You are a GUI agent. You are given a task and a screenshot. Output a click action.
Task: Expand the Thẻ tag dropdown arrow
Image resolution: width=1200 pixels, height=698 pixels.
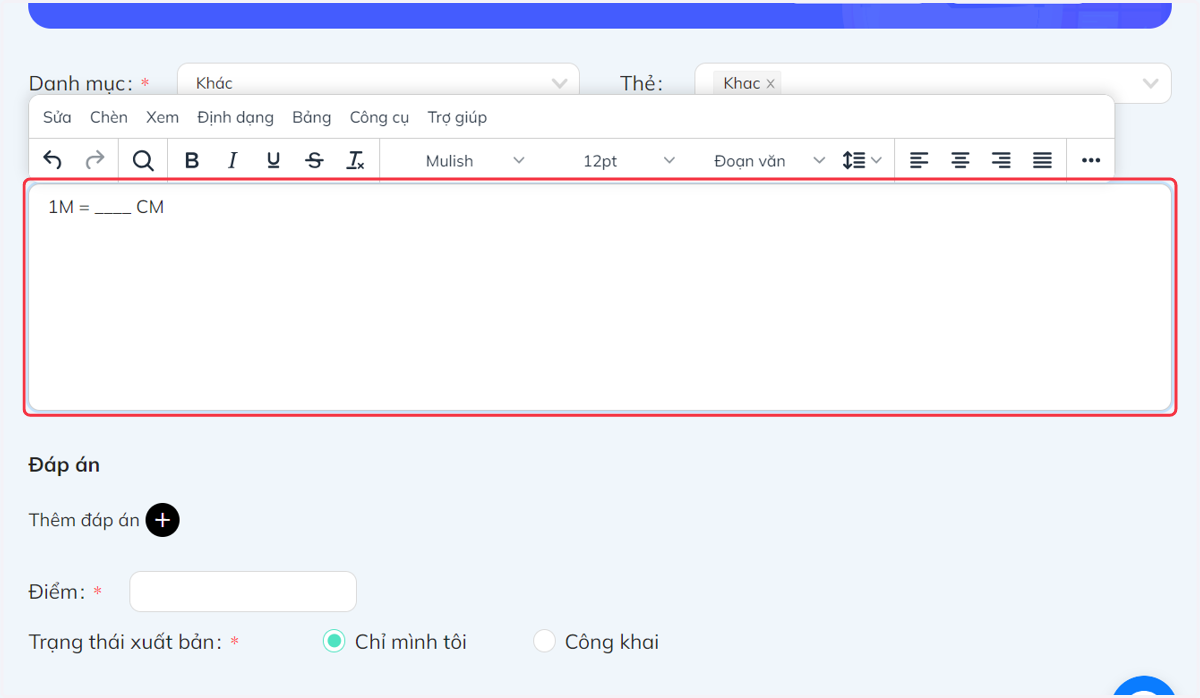pyautogui.click(x=1151, y=83)
